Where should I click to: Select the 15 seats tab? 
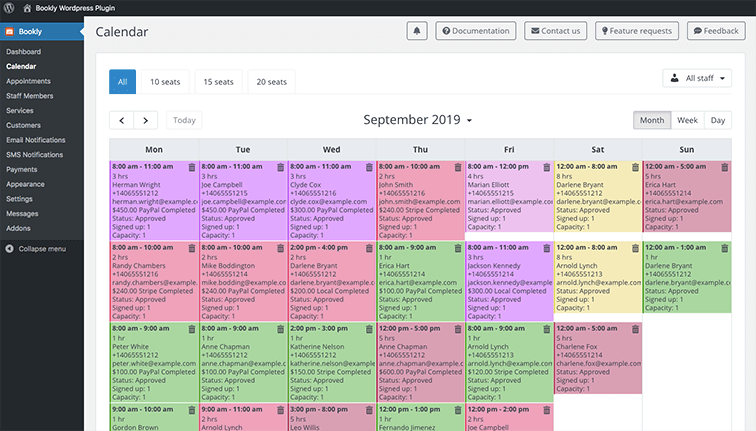(x=218, y=81)
